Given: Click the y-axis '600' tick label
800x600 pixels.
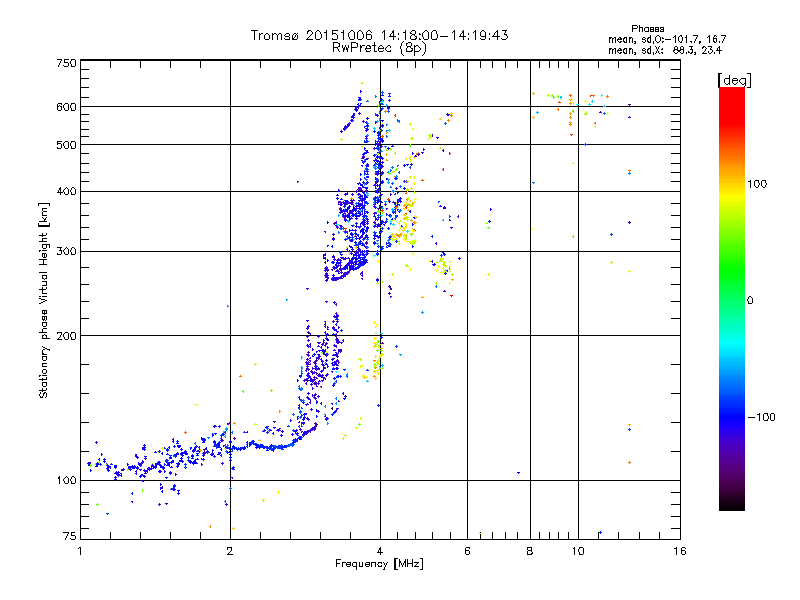Looking at the screenshot, I should 66,107.
